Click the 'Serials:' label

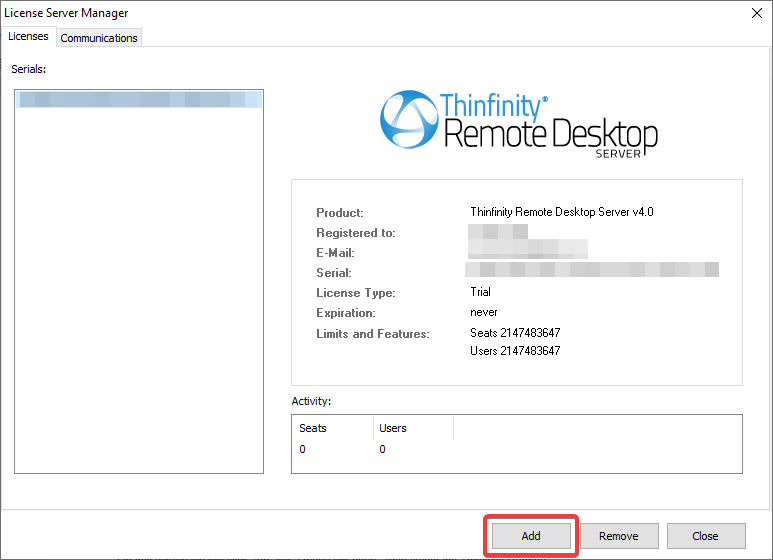tap(29, 69)
